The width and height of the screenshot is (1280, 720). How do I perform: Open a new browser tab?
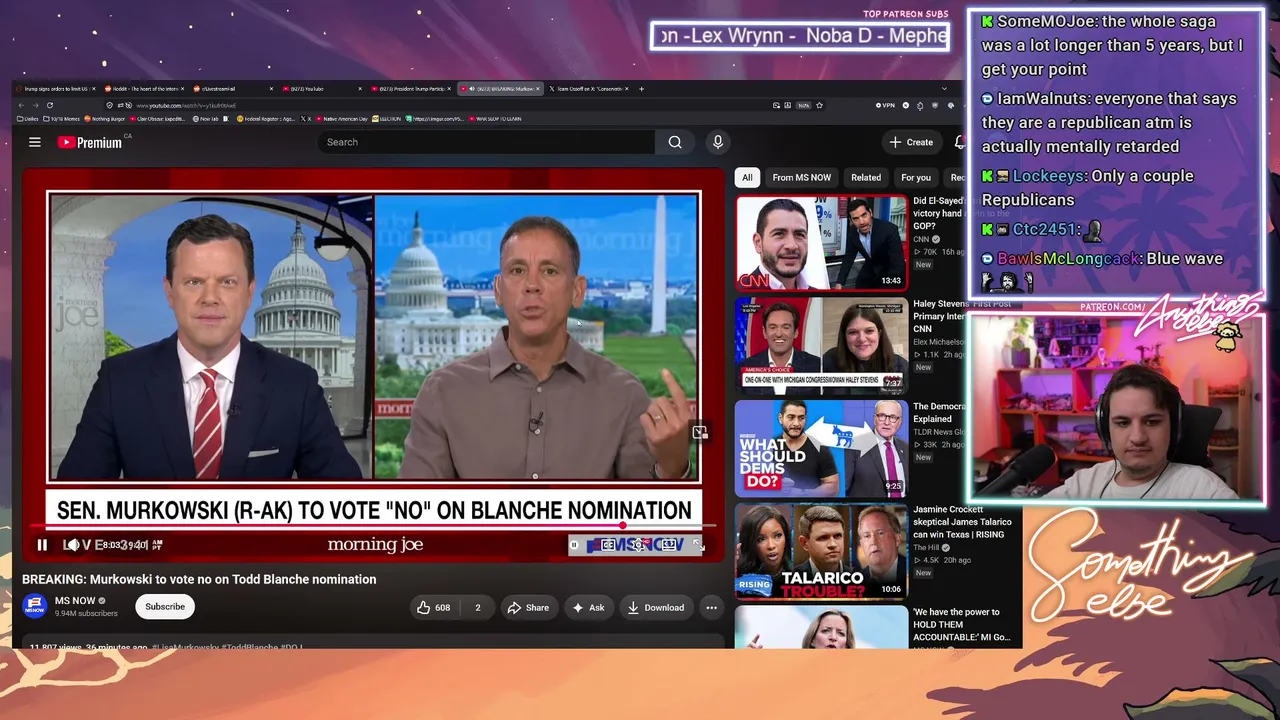pos(641,89)
